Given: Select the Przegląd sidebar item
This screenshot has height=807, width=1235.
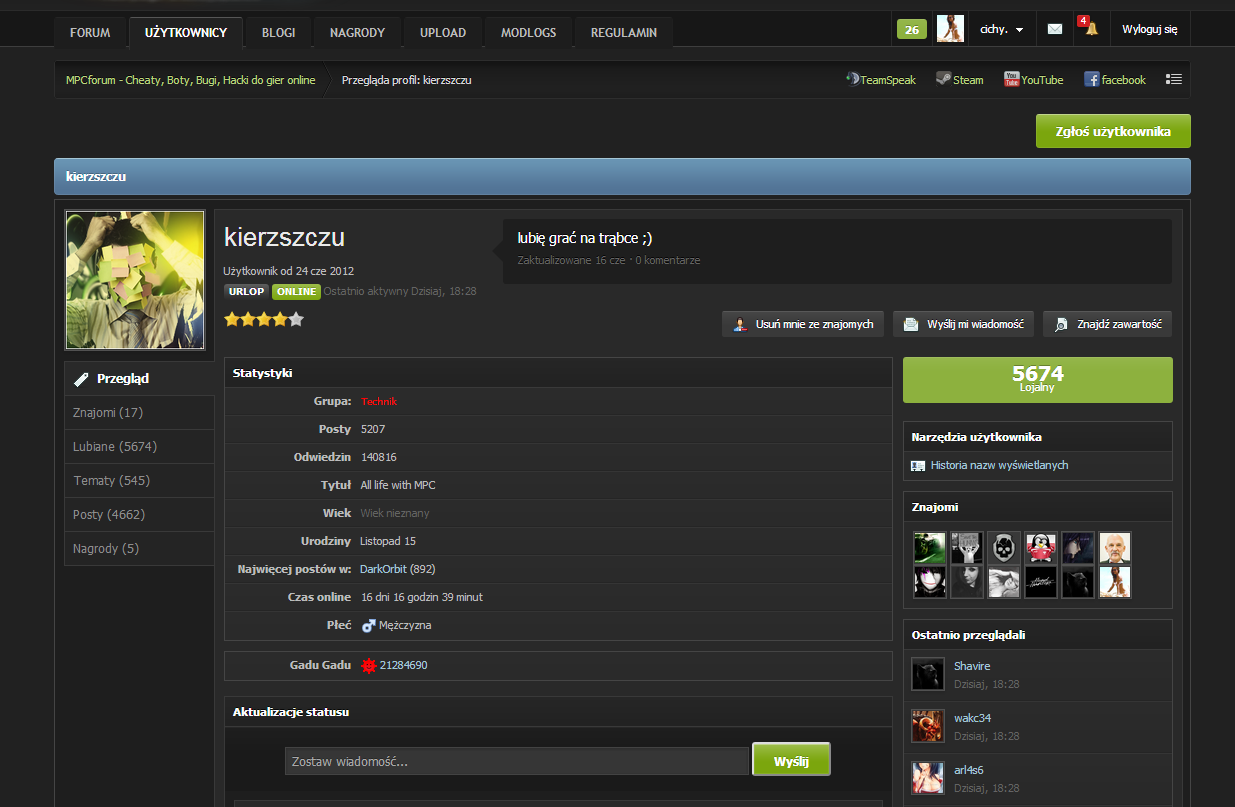Looking at the screenshot, I should pyautogui.click(x=139, y=379).
